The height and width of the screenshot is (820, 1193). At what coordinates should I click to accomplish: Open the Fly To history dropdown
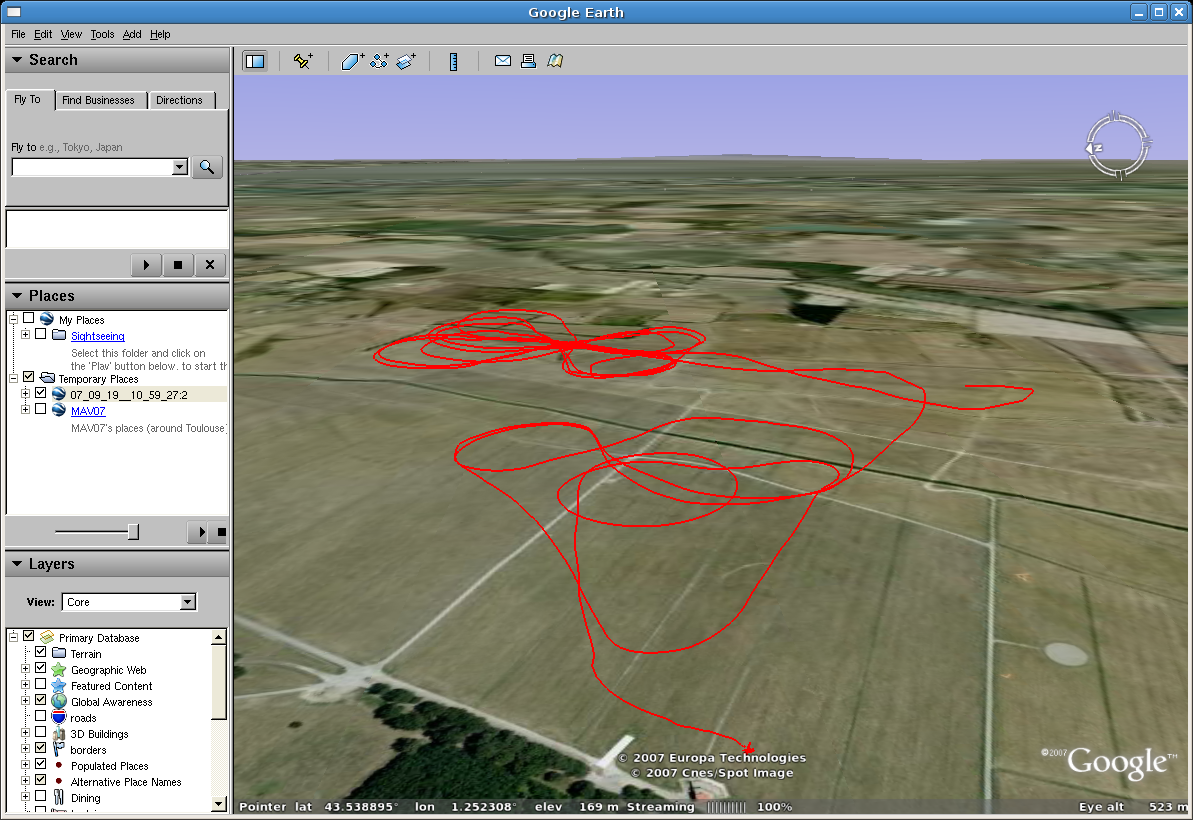tap(180, 167)
